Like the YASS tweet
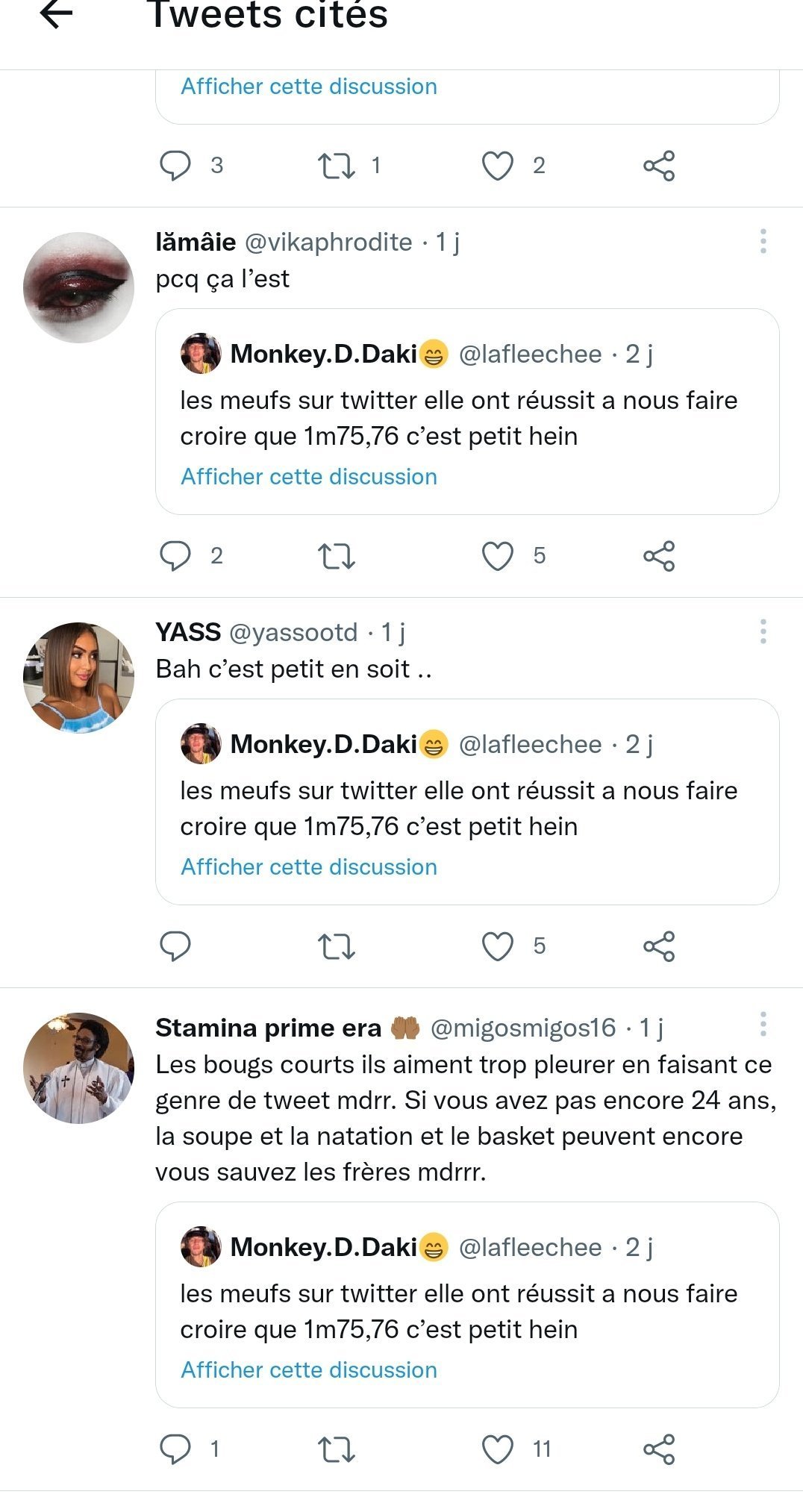This screenshot has height=1512, width=803. [498, 946]
